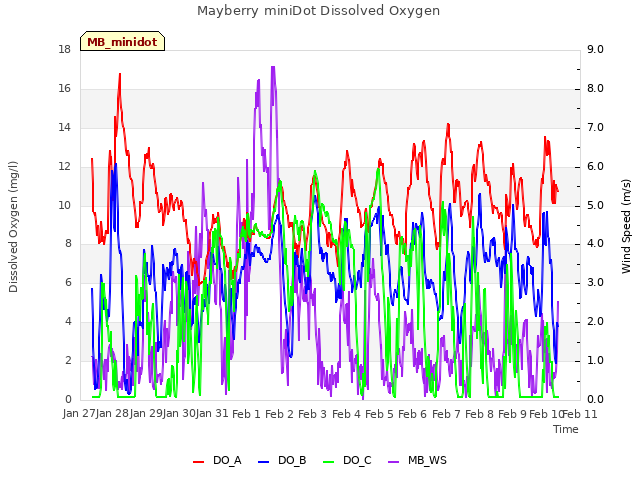Viewport: 640px width, 480px height.
Task: Click the 14 value on left axis
Action: (x=64, y=127)
